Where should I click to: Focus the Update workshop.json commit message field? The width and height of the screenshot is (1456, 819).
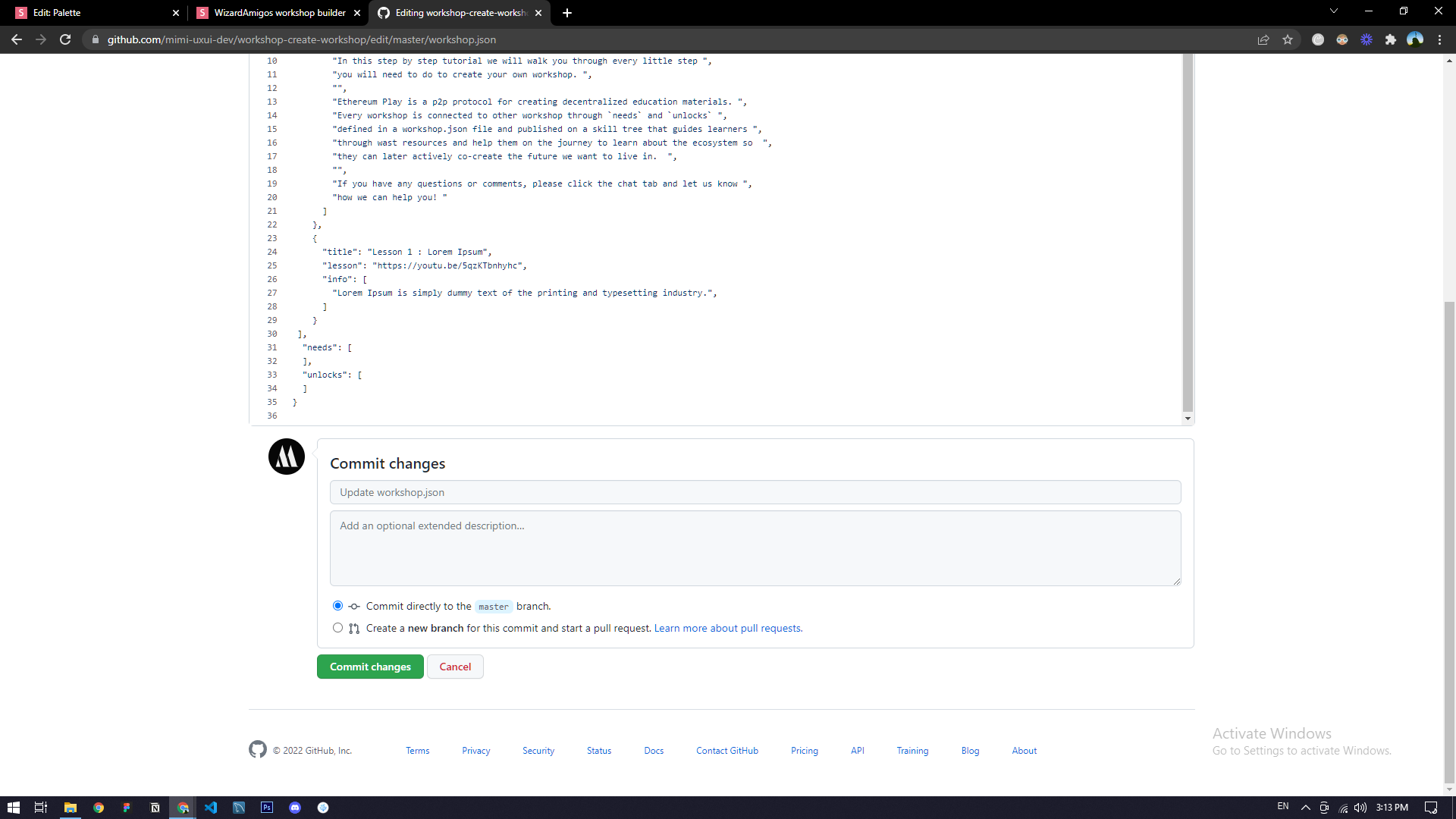pyautogui.click(x=755, y=492)
